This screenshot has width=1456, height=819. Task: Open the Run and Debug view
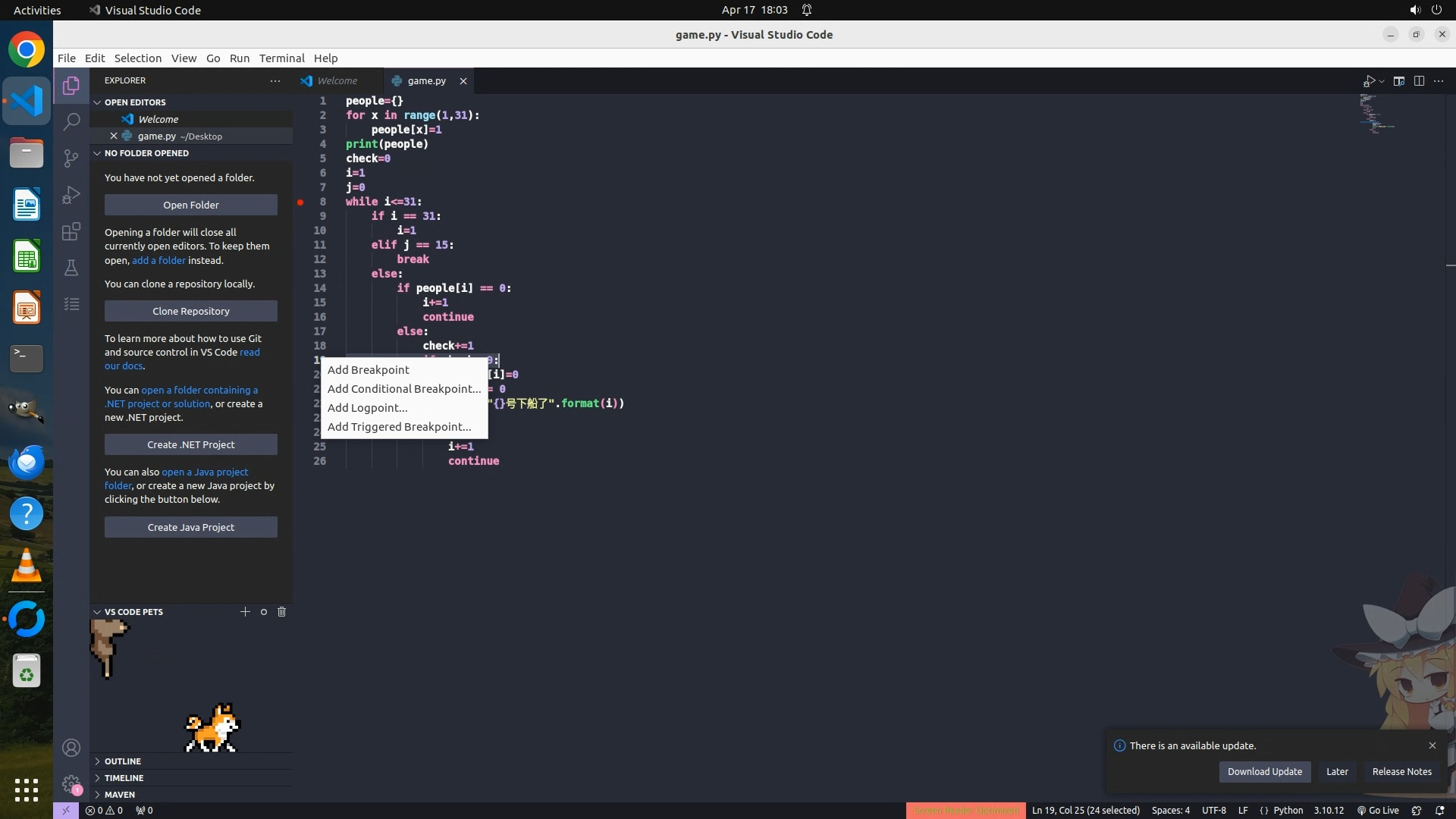pos(71,195)
